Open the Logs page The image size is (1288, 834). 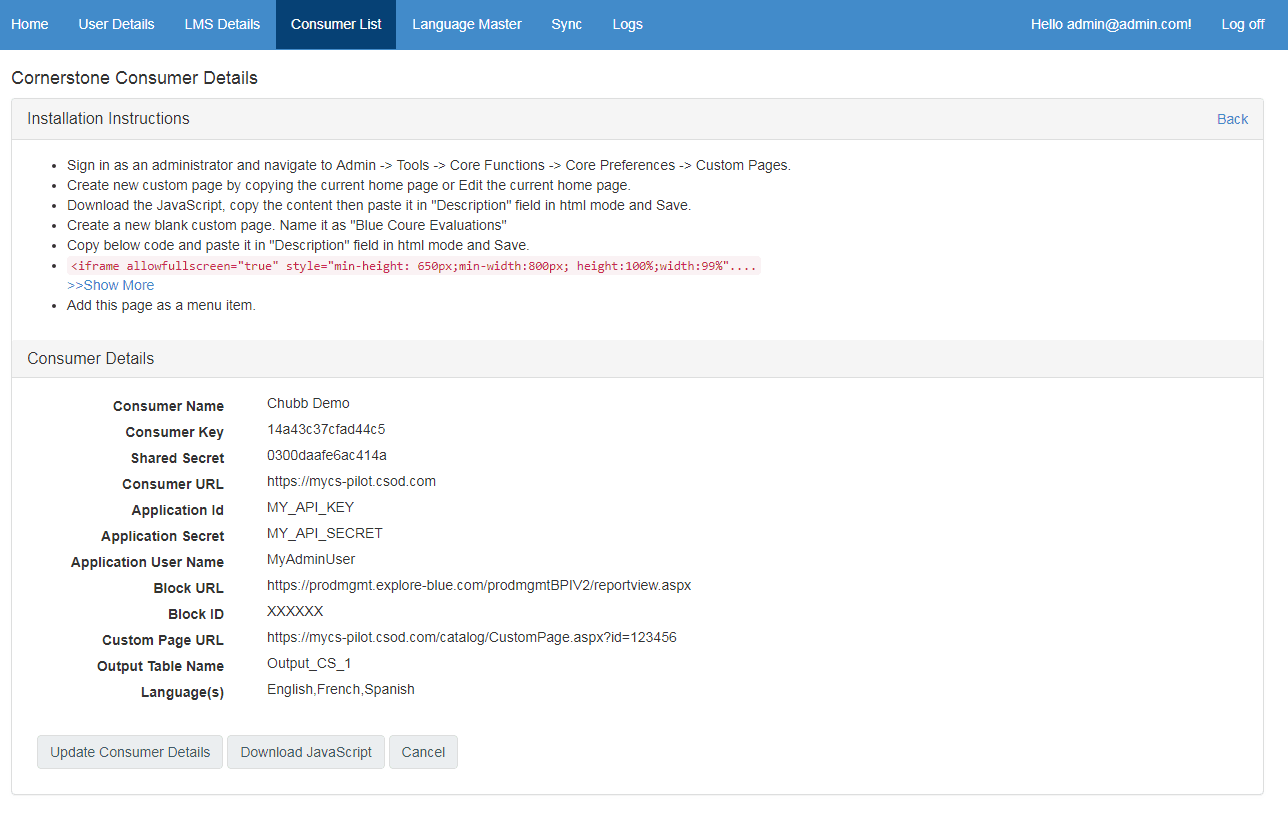click(628, 24)
